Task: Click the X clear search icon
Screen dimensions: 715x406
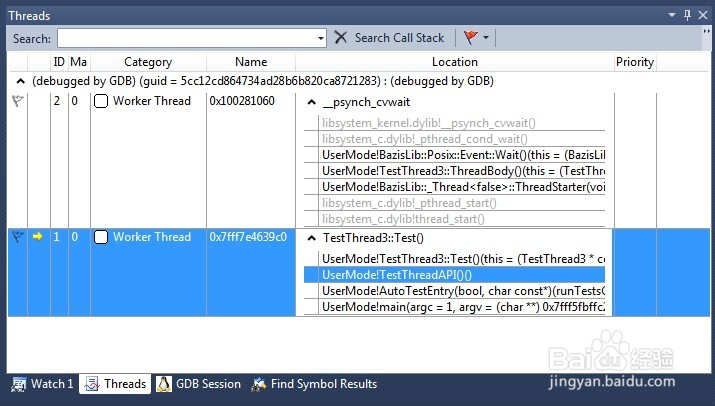Action: coord(341,37)
